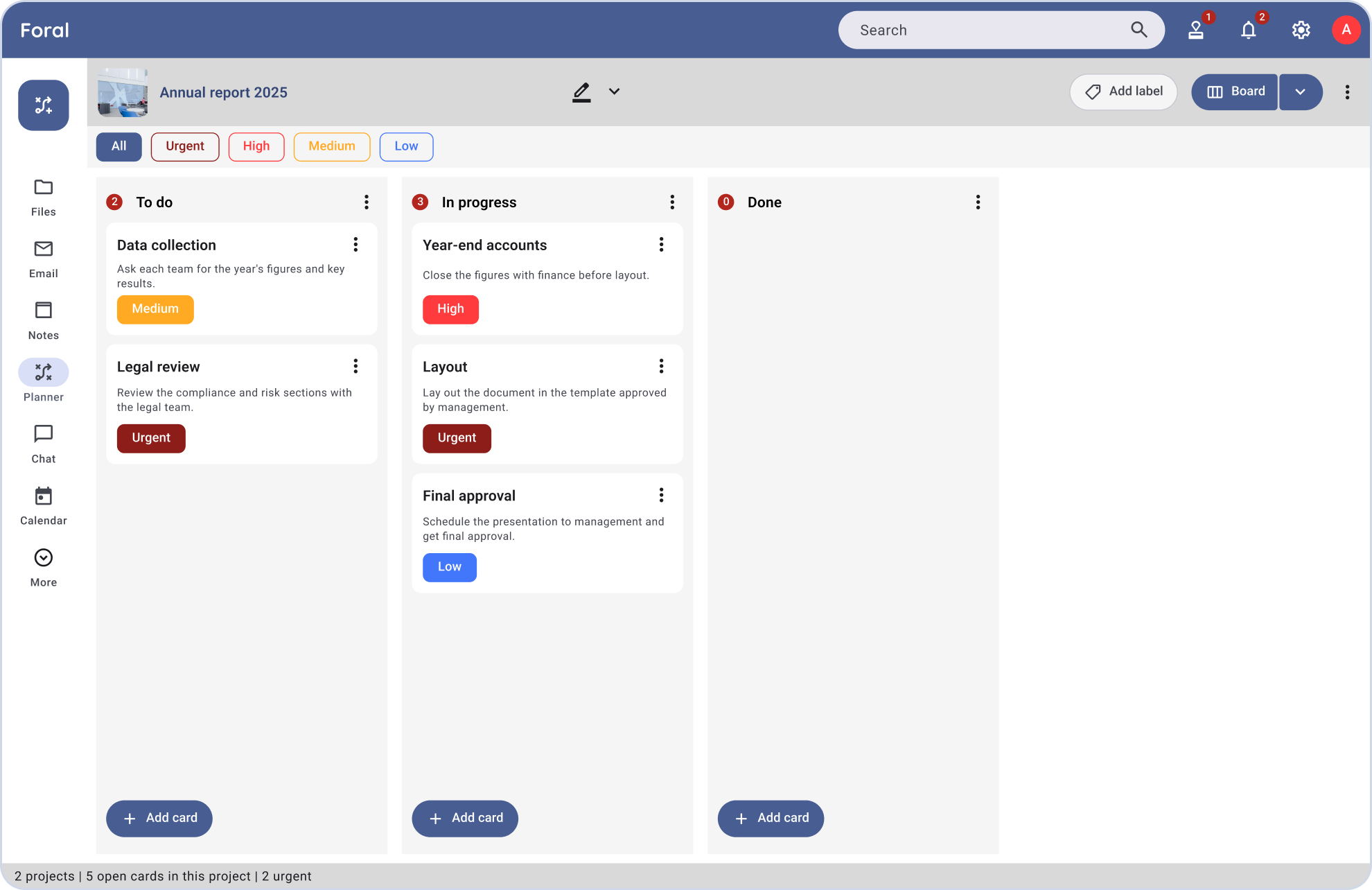Open Legal review card menu
1372x890 pixels.
point(355,366)
